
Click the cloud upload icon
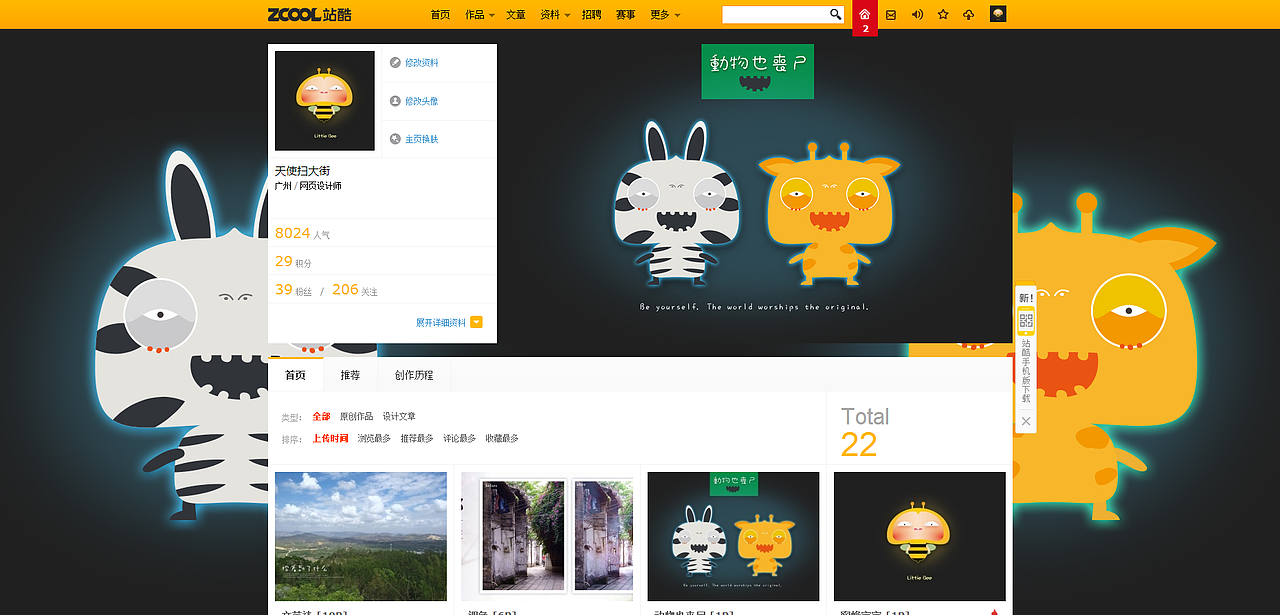pyautogui.click(x=968, y=14)
